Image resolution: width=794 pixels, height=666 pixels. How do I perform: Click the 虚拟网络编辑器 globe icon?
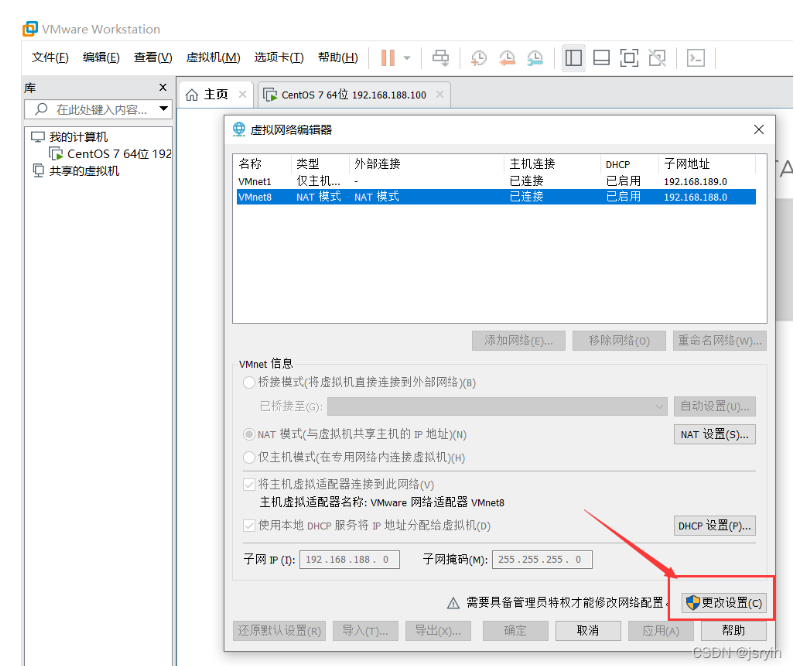coord(239,130)
